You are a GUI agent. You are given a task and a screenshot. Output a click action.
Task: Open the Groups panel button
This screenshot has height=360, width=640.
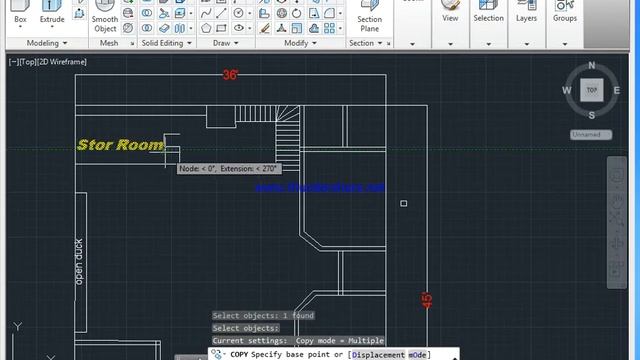(x=564, y=11)
